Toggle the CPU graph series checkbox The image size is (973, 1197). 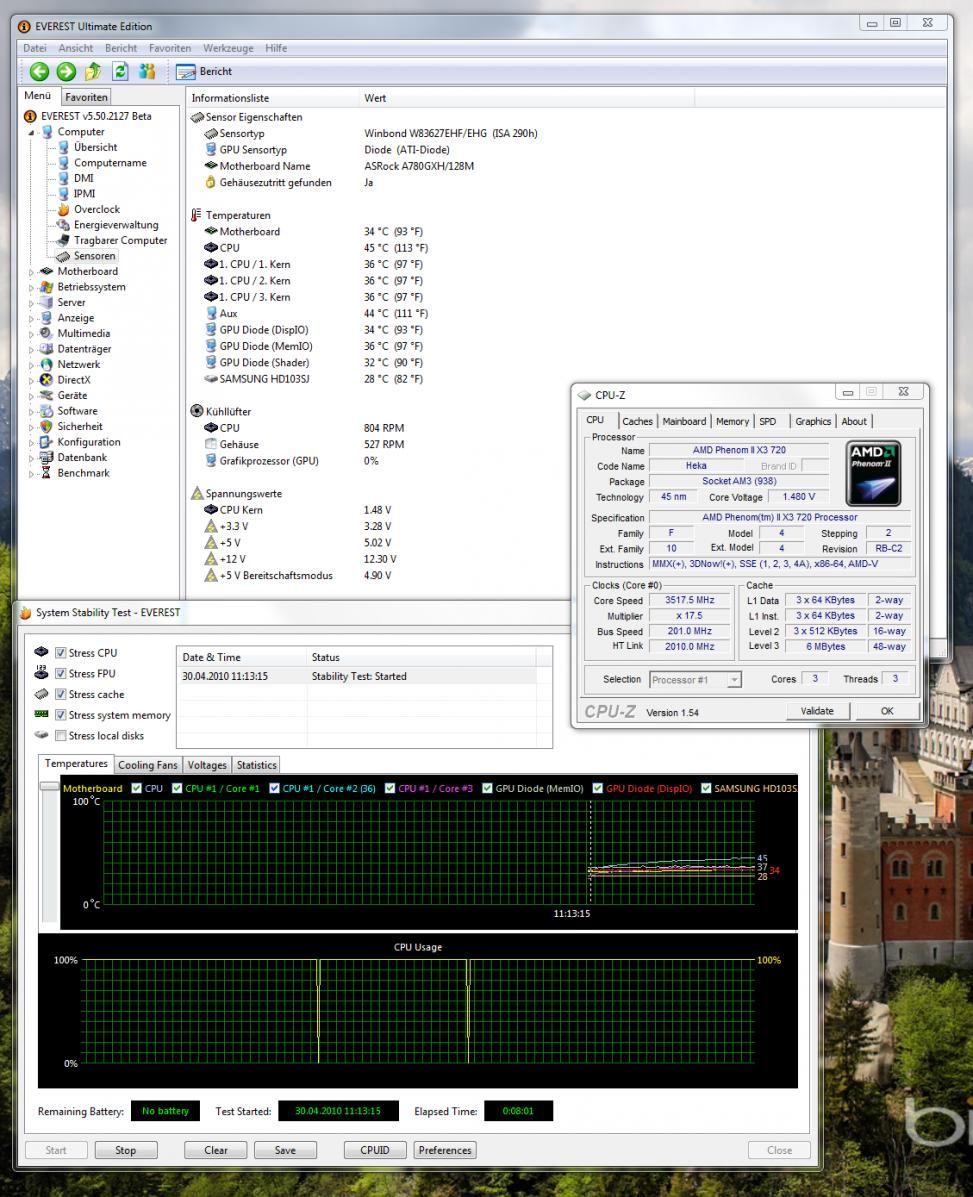click(x=137, y=789)
